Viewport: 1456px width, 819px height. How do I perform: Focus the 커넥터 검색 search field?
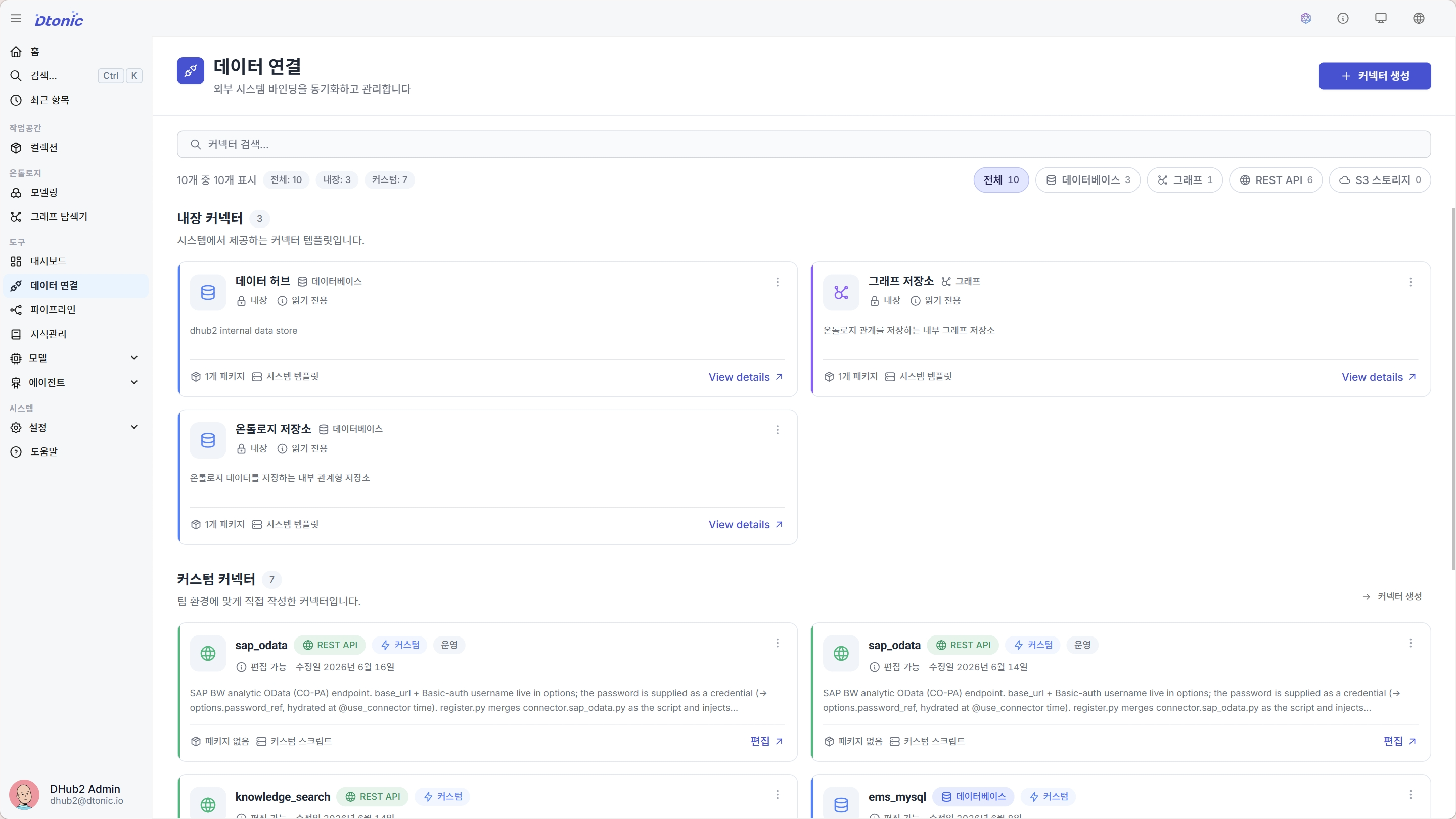tap(804, 144)
